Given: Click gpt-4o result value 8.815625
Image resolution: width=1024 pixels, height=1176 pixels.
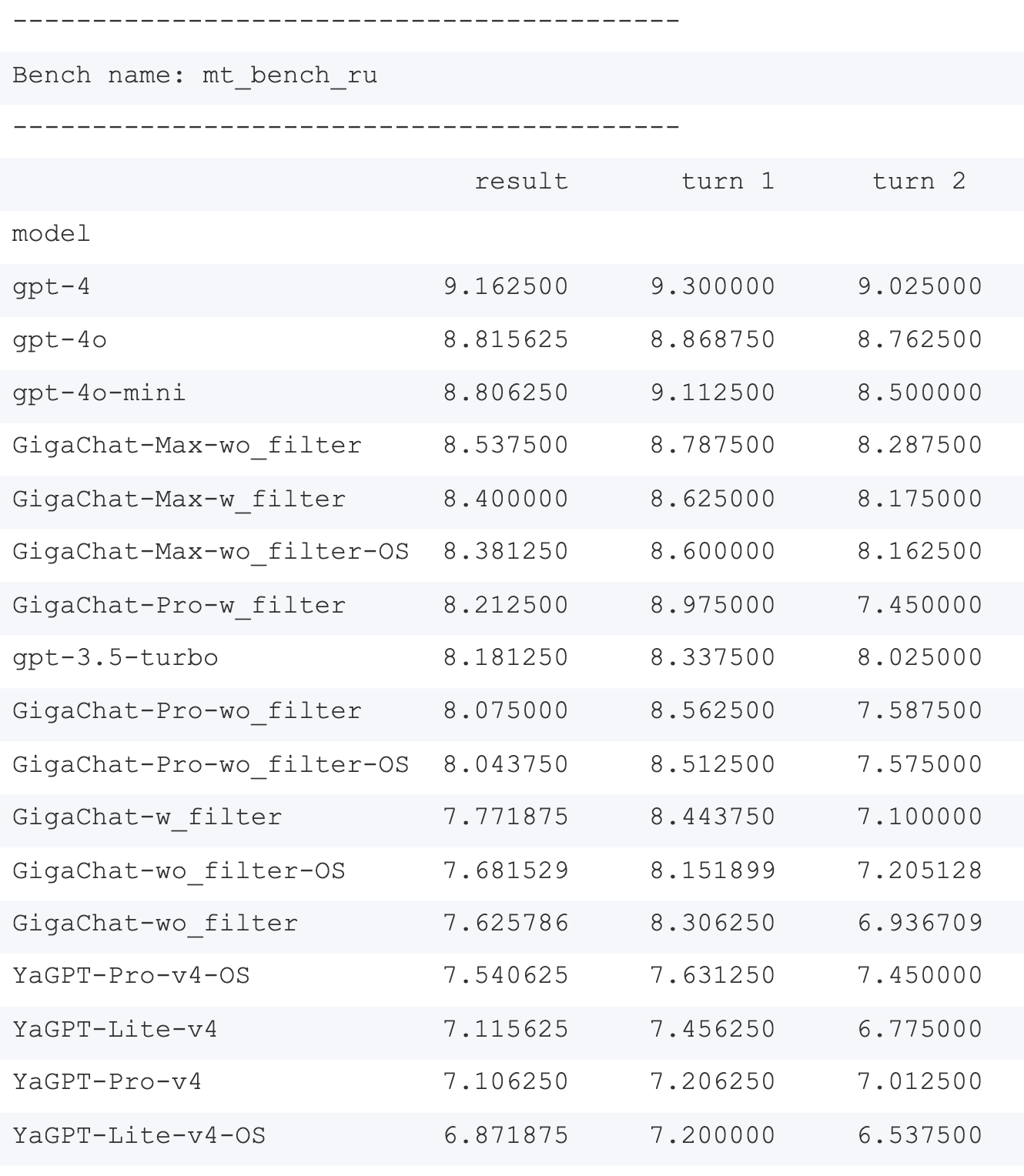Looking at the screenshot, I should tap(506, 340).
